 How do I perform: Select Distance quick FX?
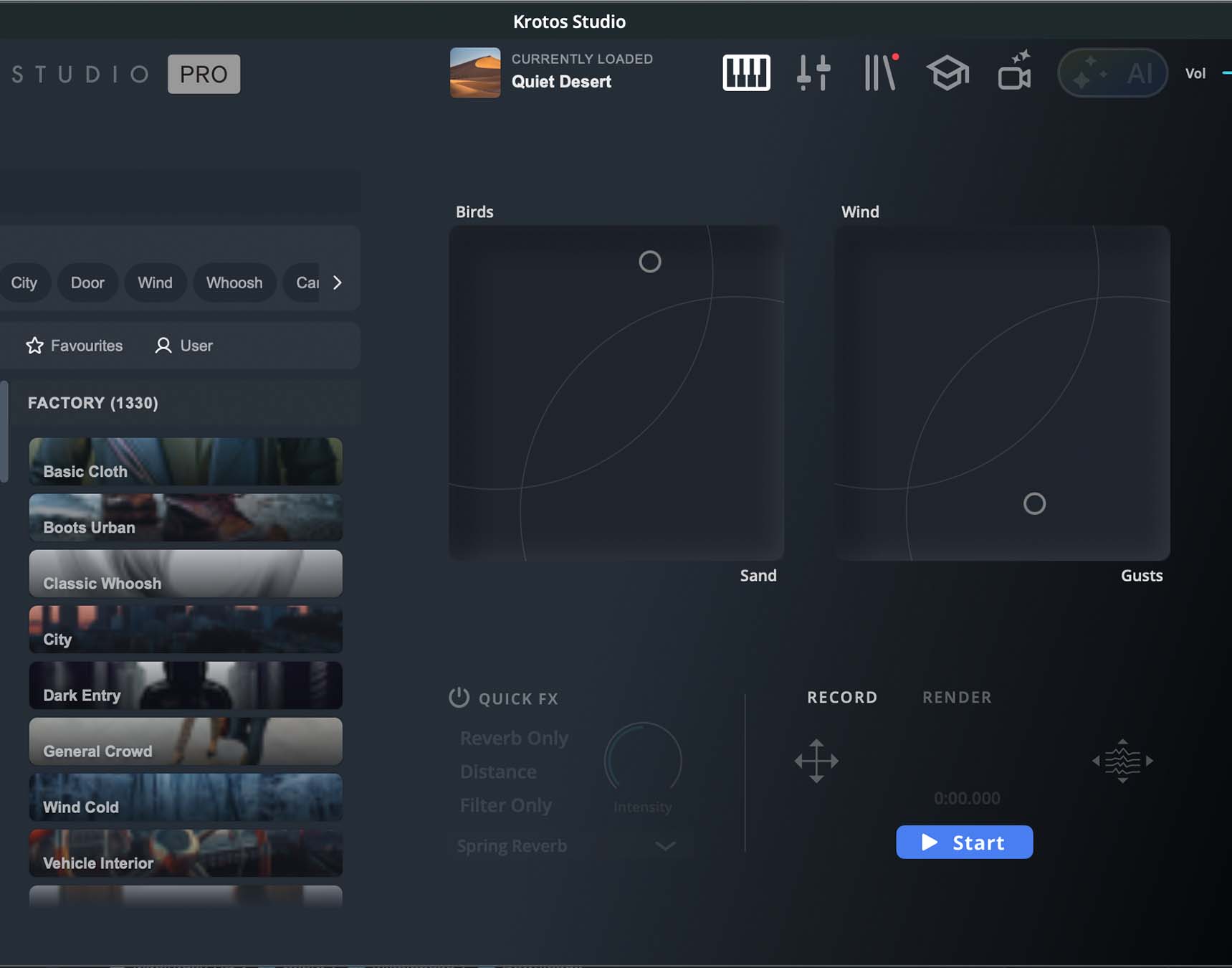click(498, 772)
